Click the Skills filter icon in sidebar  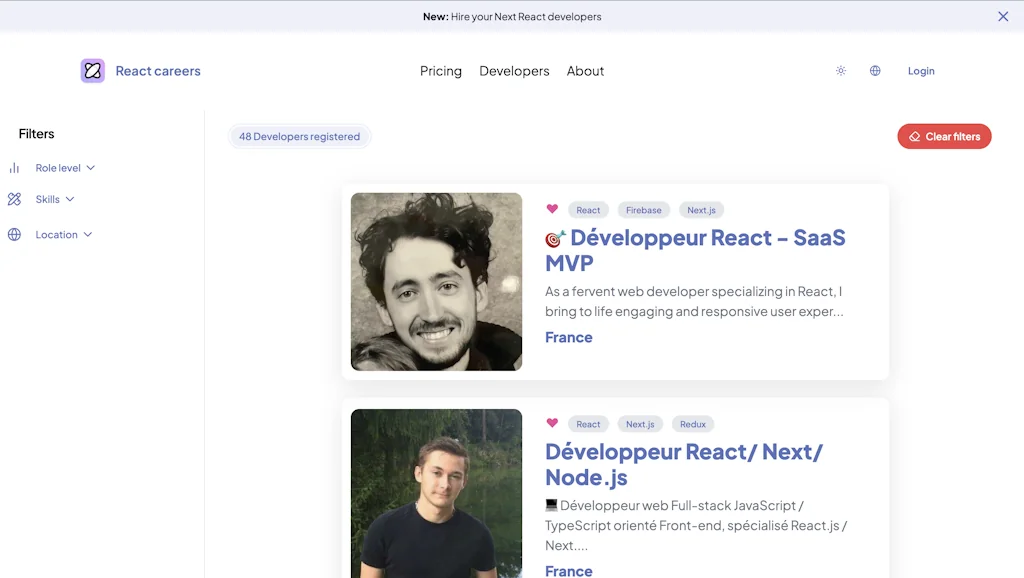[15, 199]
